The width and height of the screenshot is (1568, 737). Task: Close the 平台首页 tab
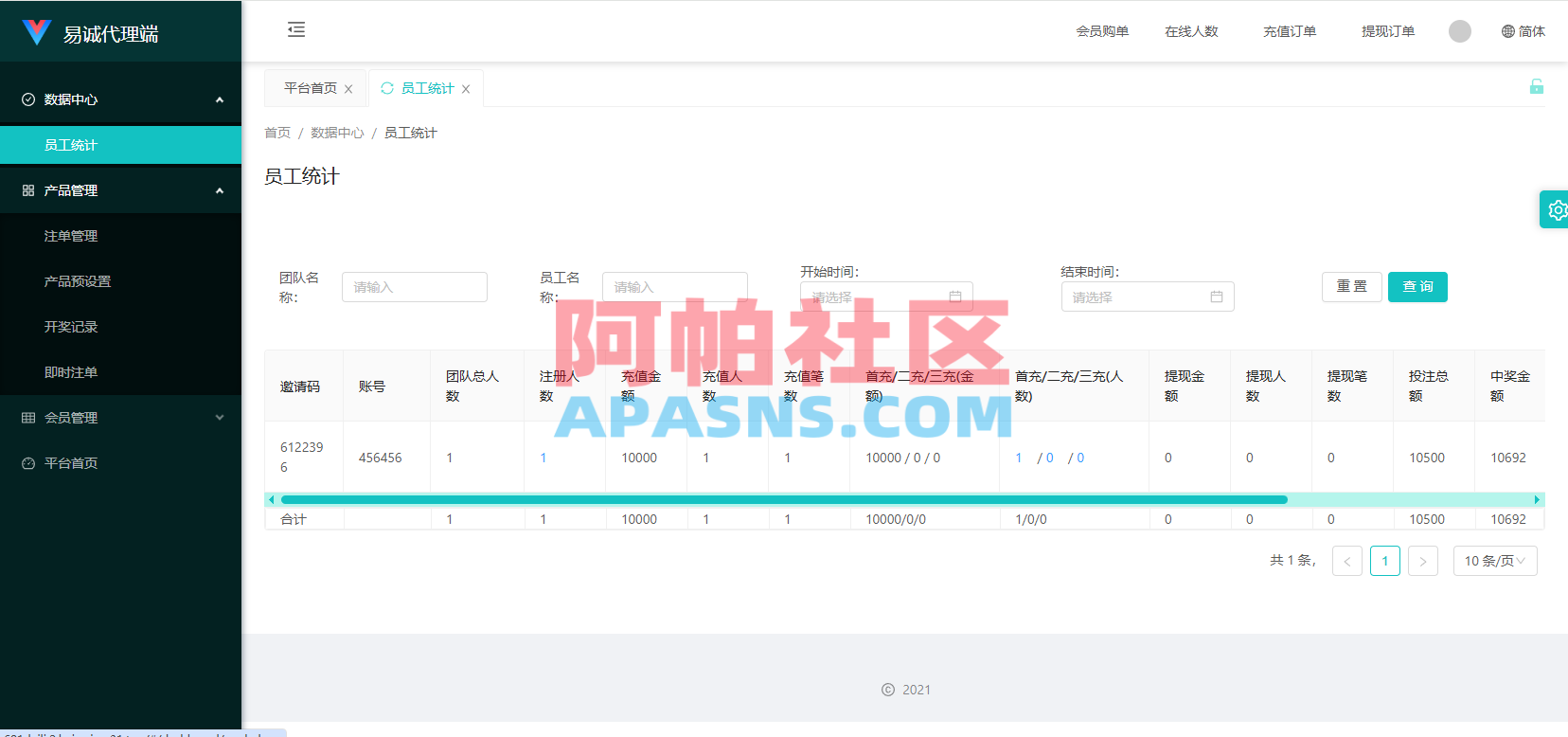point(348,89)
